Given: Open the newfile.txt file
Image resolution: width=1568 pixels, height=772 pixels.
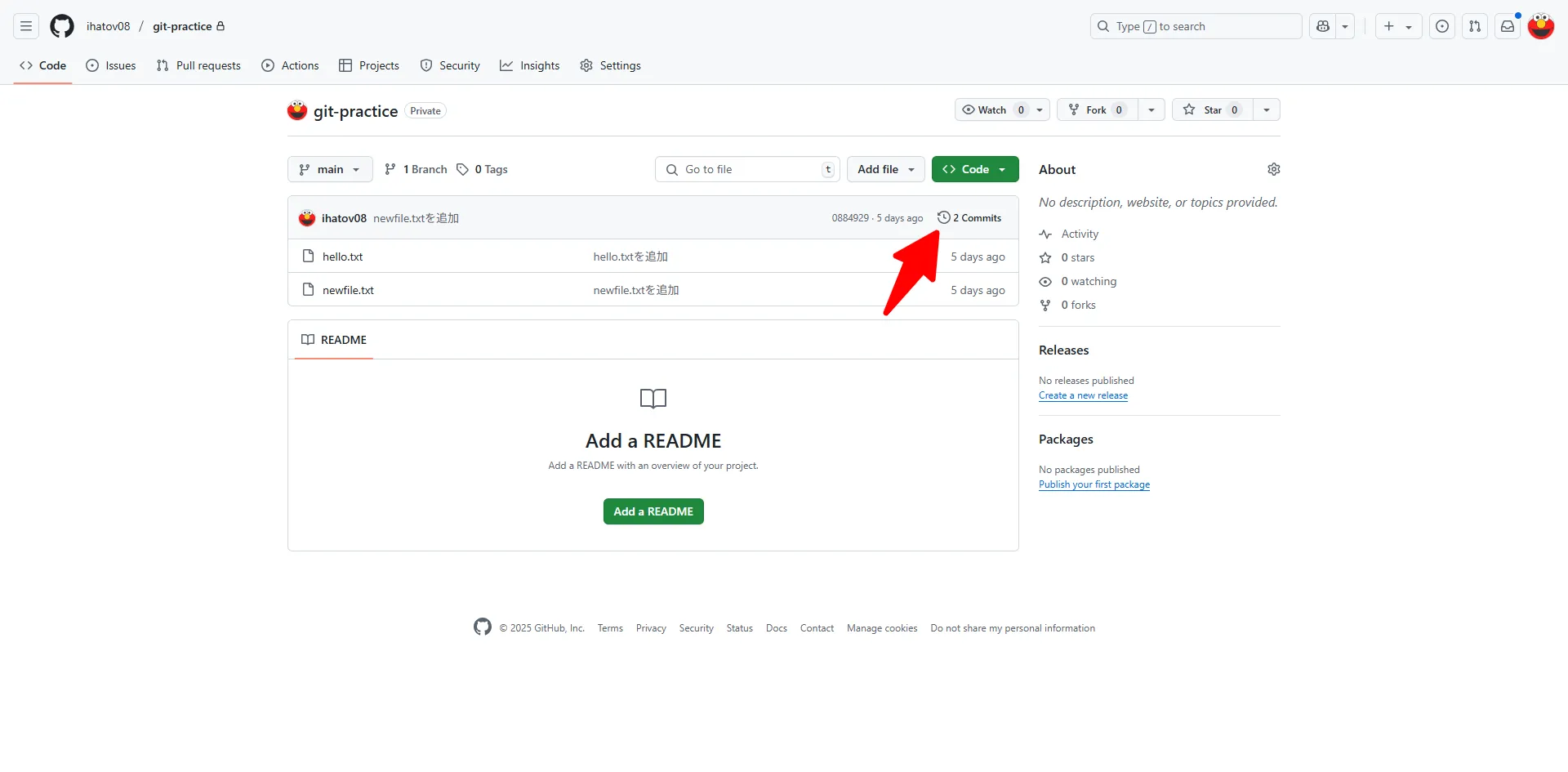Looking at the screenshot, I should pos(348,290).
